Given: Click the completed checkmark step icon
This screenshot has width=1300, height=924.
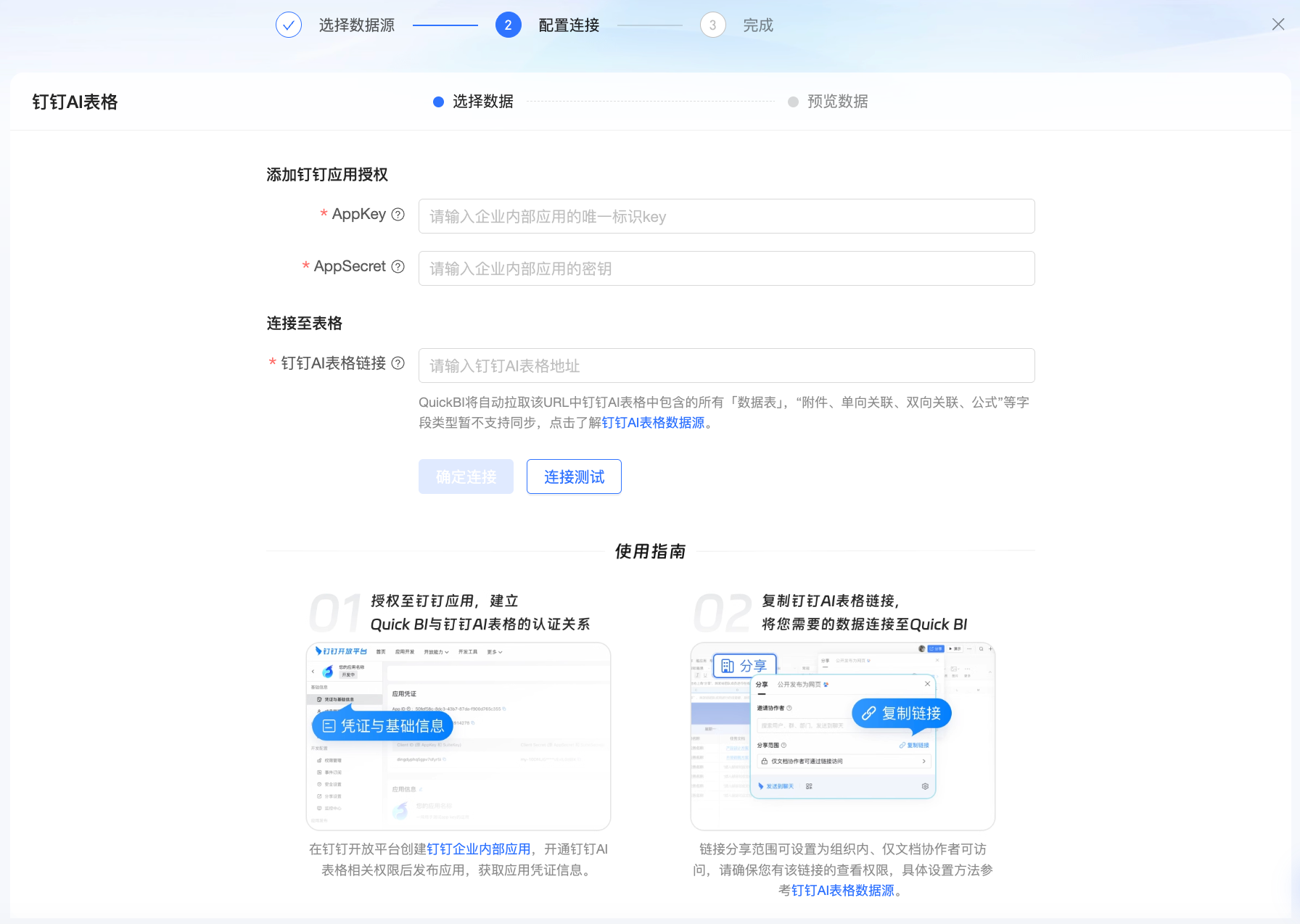Looking at the screenshot, I should [x=289, y=25].
